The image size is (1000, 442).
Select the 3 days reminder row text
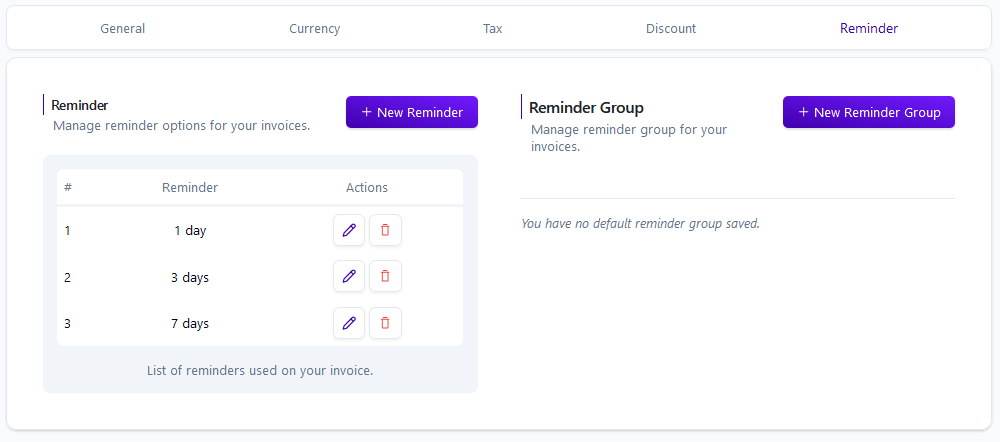[x=190, y=277]
